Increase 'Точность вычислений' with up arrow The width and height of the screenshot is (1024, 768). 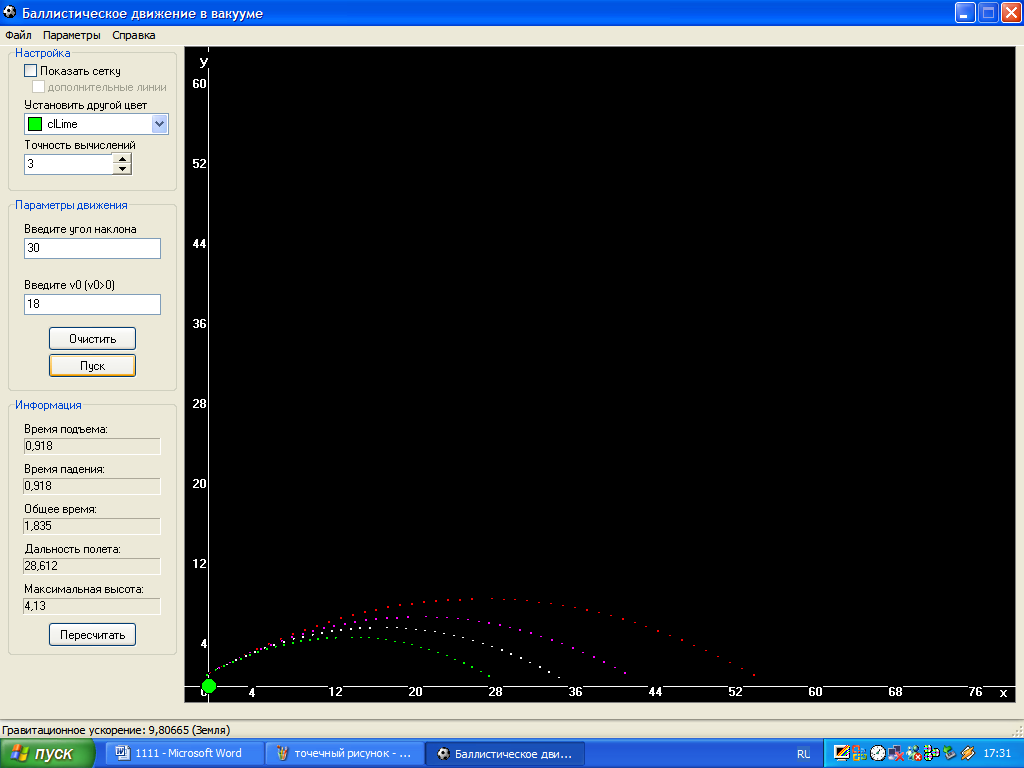pos(122,158)
